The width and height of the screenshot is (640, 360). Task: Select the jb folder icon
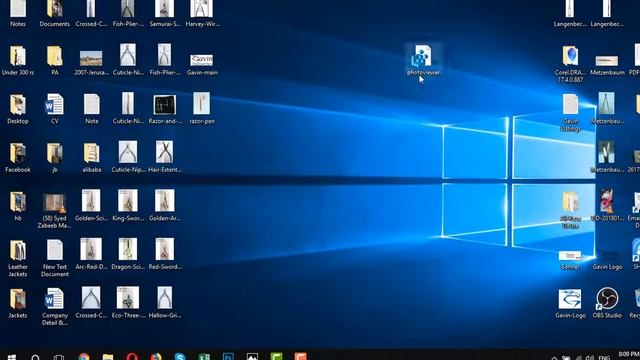tap(55, 157)
